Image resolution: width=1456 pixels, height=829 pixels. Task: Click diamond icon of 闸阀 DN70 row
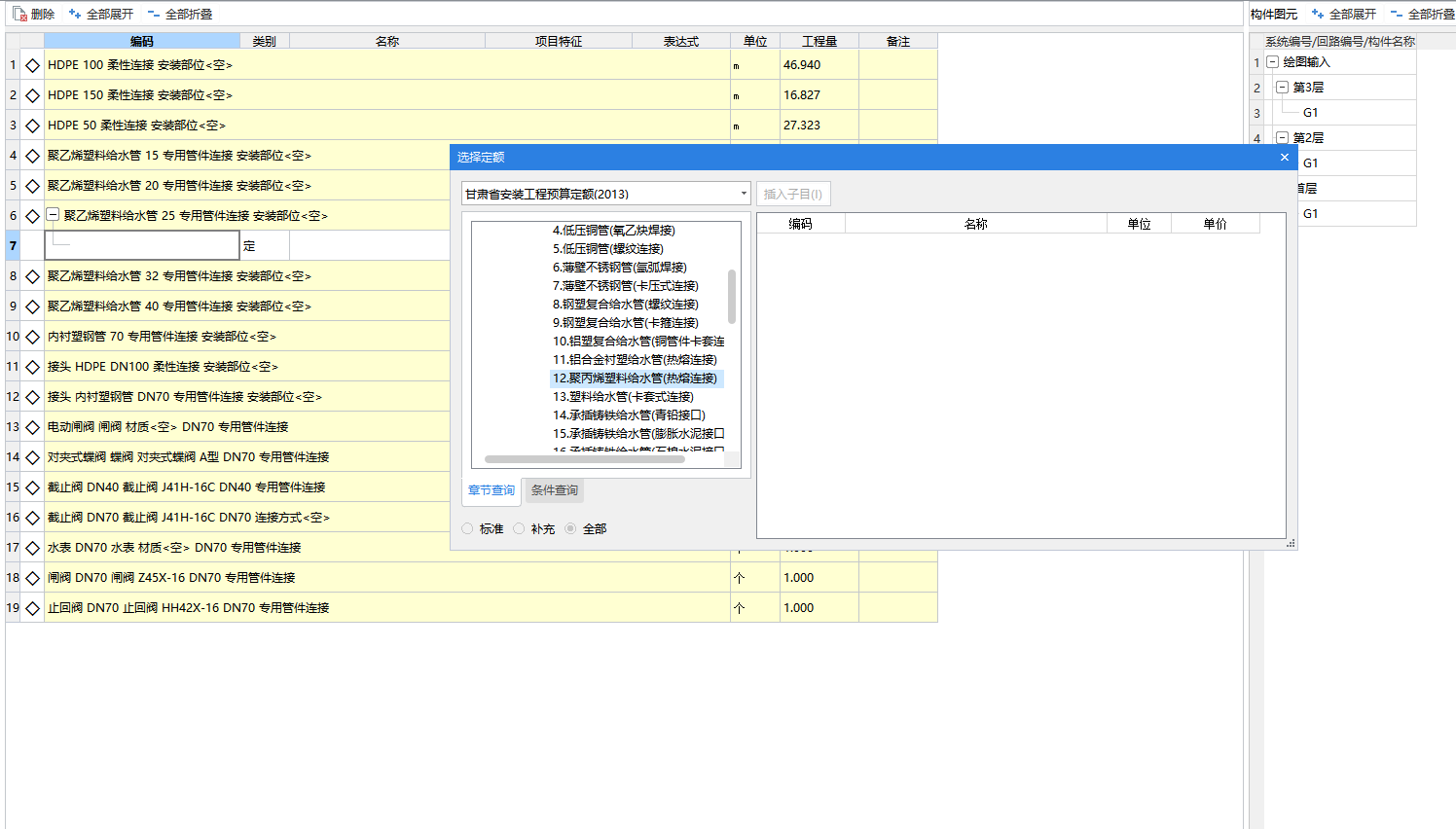pyautogui.click(x=32, y=578)
